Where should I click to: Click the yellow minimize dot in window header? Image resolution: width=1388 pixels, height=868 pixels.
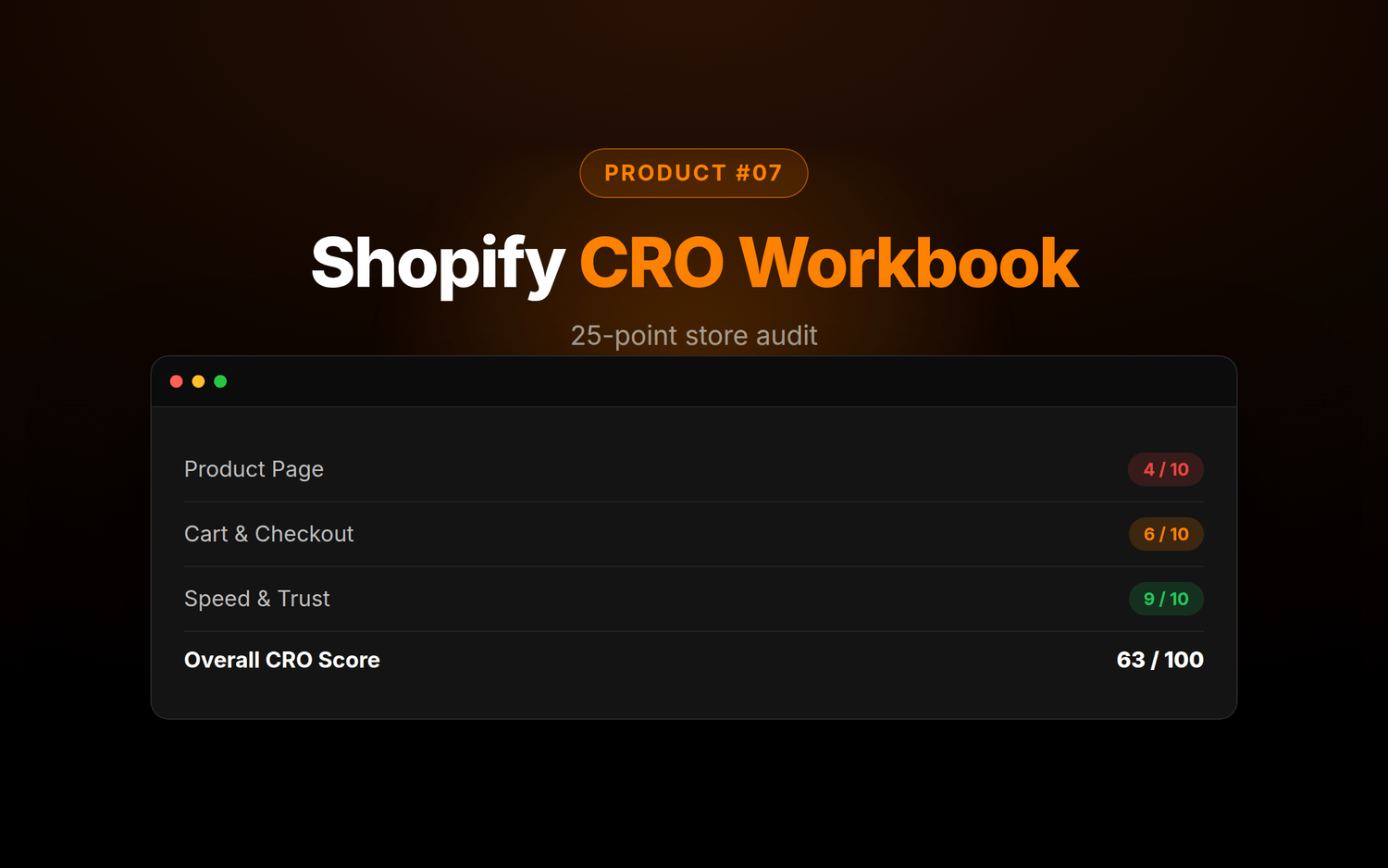pyautogui.click(x=198, y=381)
